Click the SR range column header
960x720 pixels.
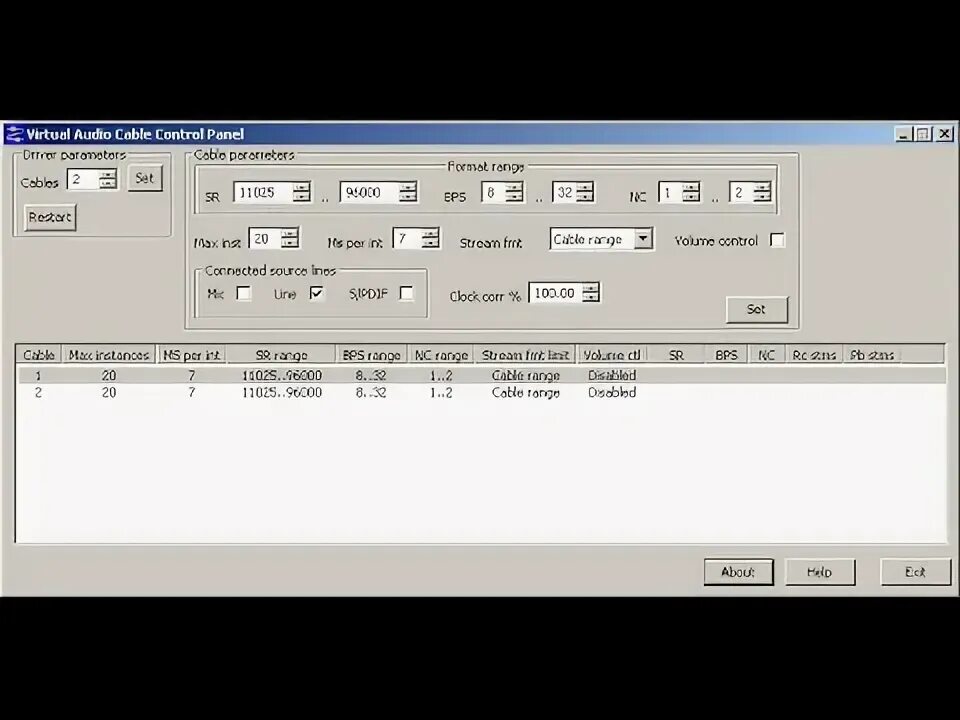click(281, 355)
